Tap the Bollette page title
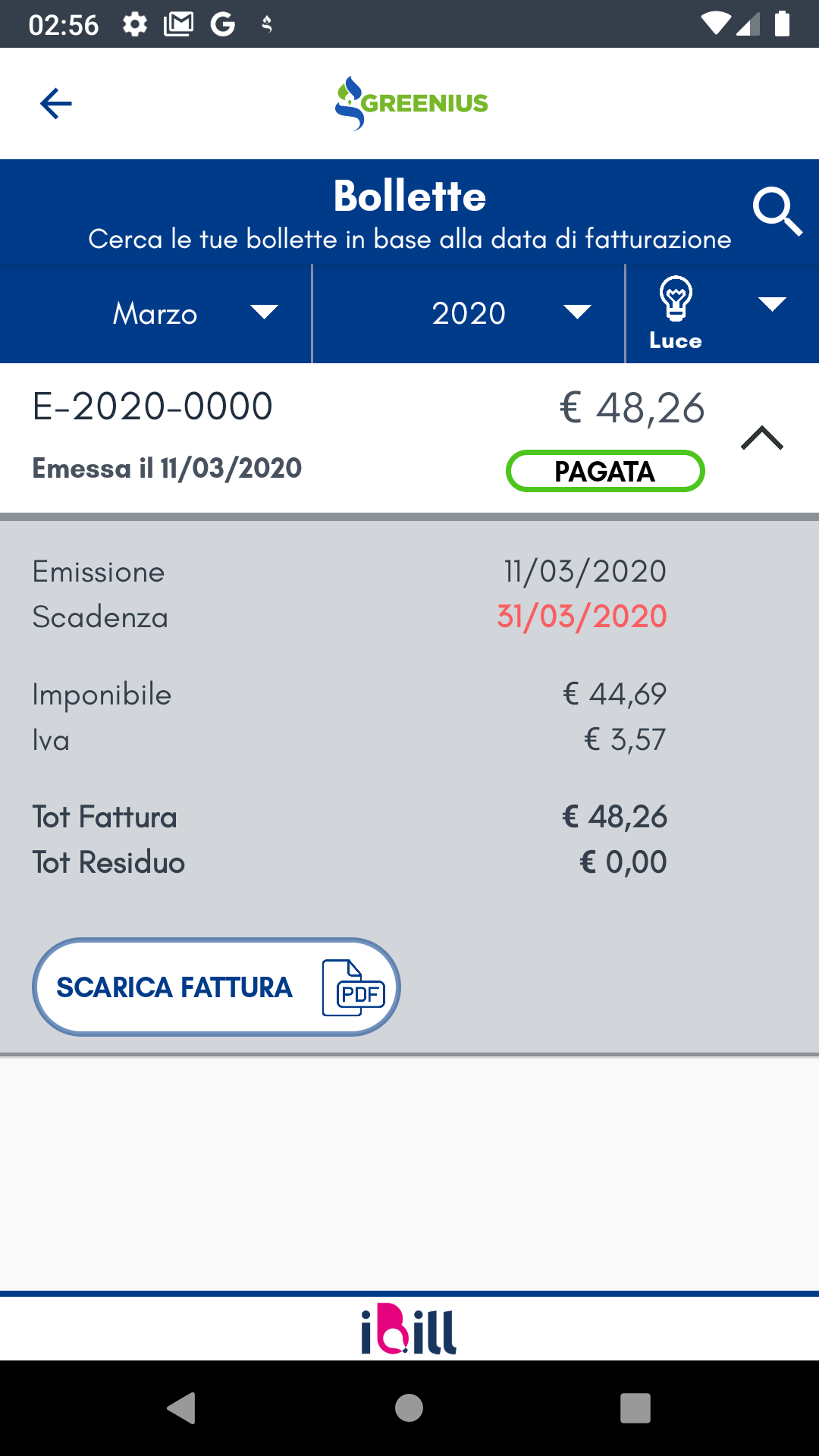The height and width of the screenshot is (1456, 819). coord(409,196)
